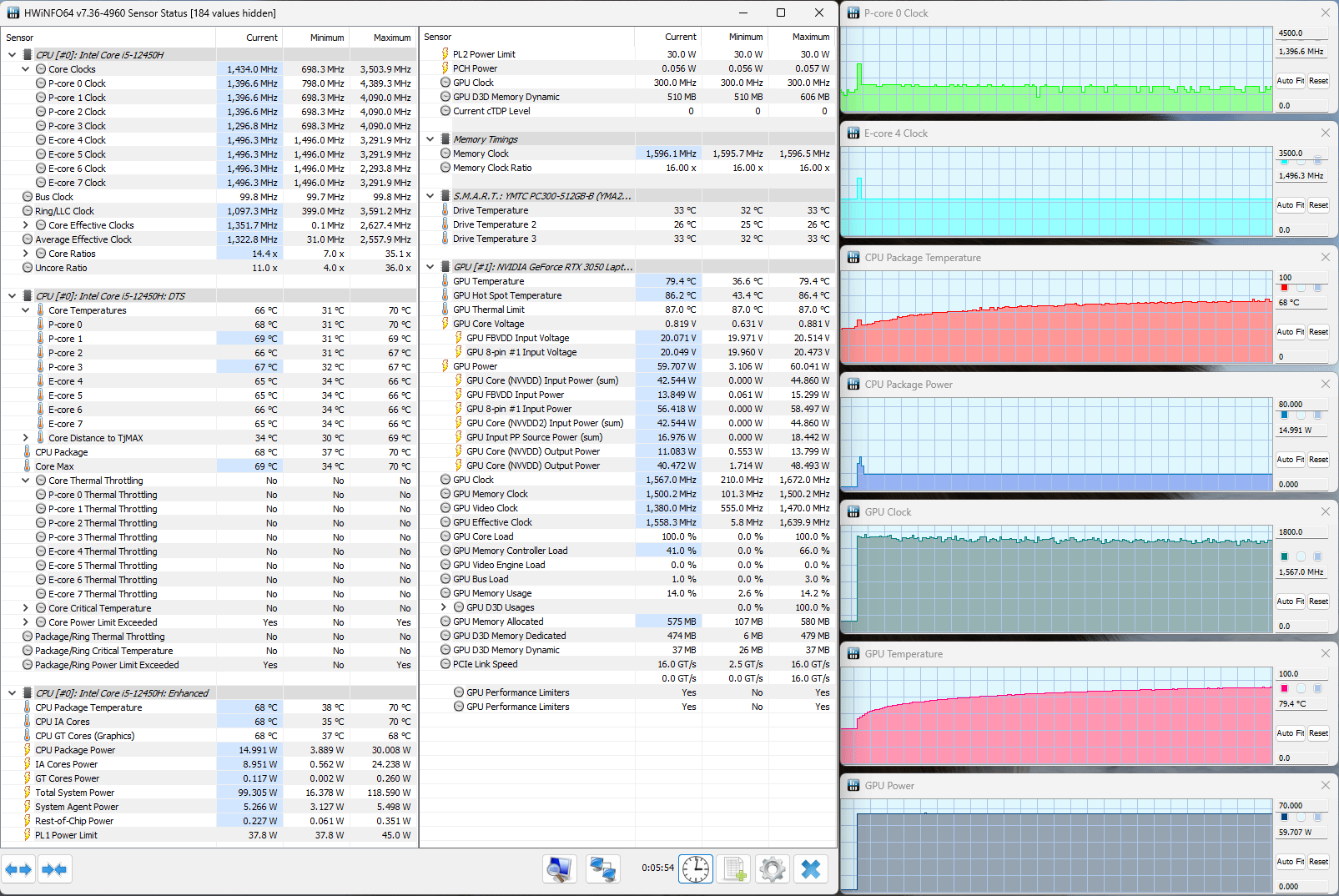Collapse the Core Clocks tree node
Viewport: 1339px width, 896px height.
[x=26, y=69]
